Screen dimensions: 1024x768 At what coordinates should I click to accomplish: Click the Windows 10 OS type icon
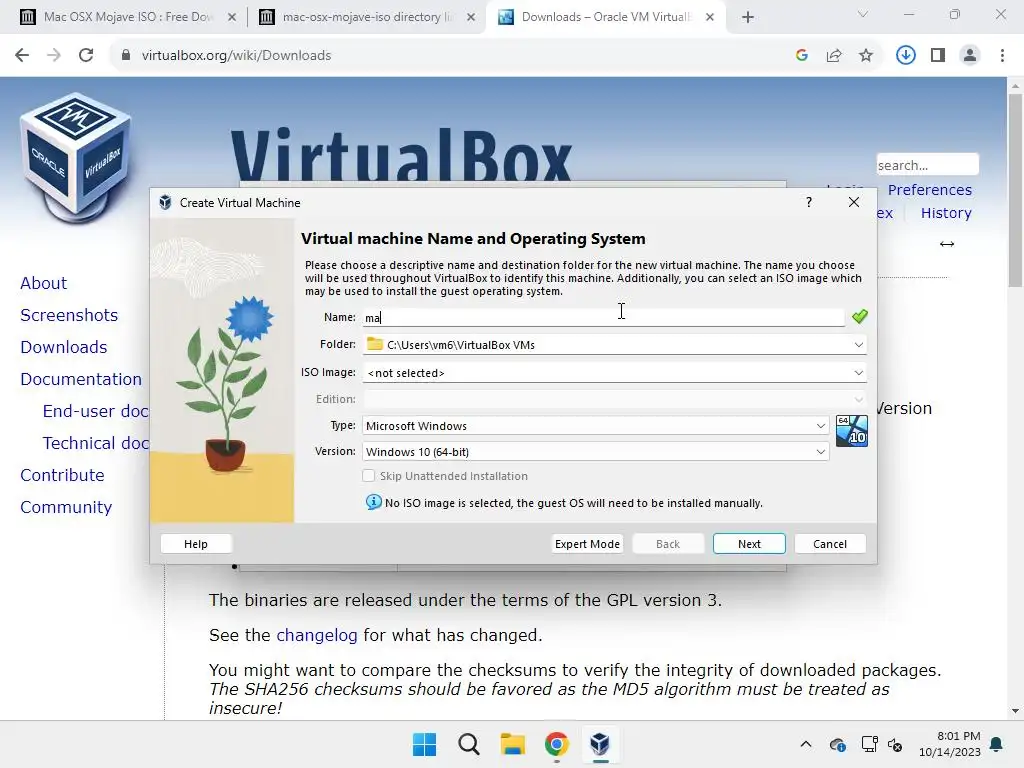[852, 431]
